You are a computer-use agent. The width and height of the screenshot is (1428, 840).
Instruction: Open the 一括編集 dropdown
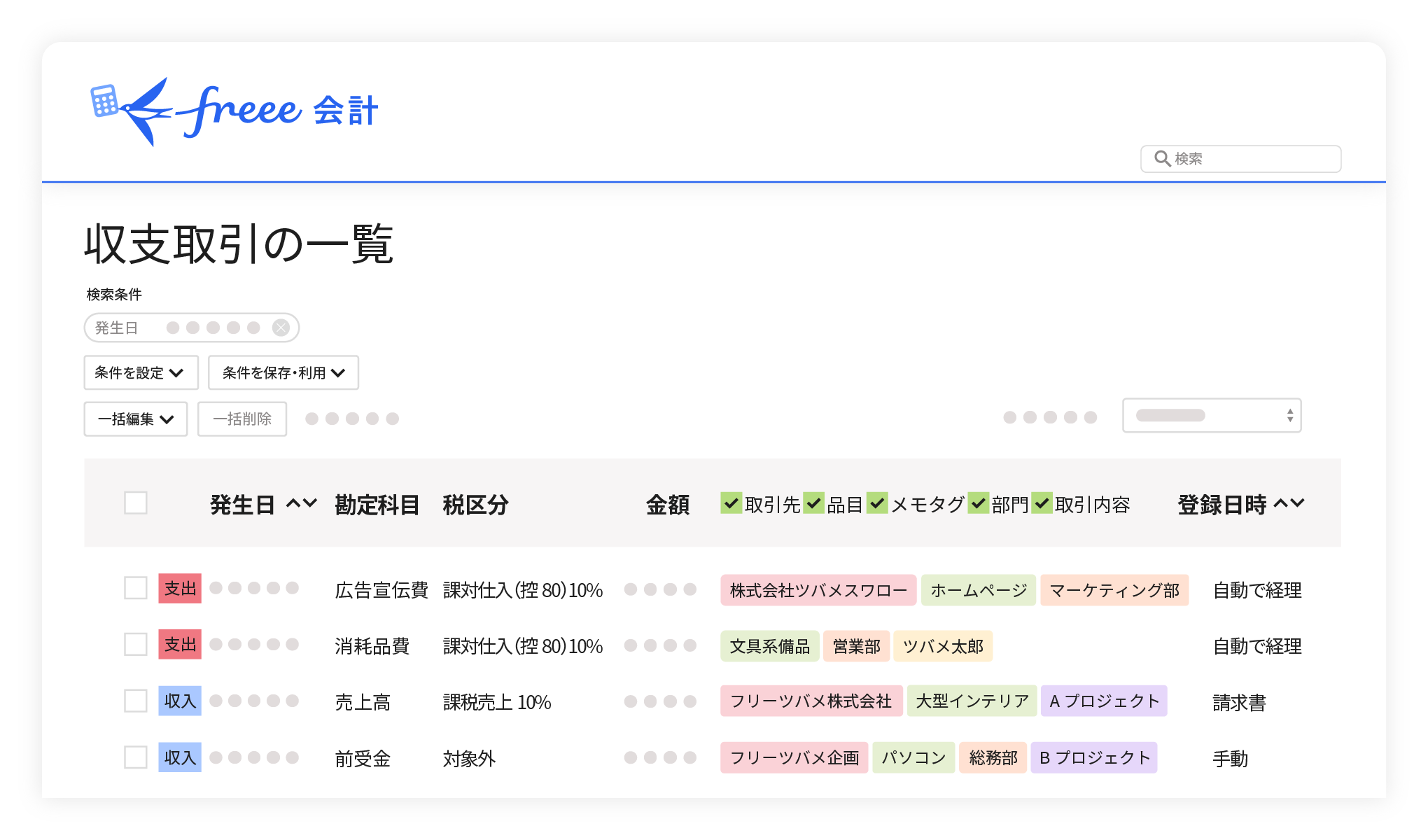coord(136,419)
